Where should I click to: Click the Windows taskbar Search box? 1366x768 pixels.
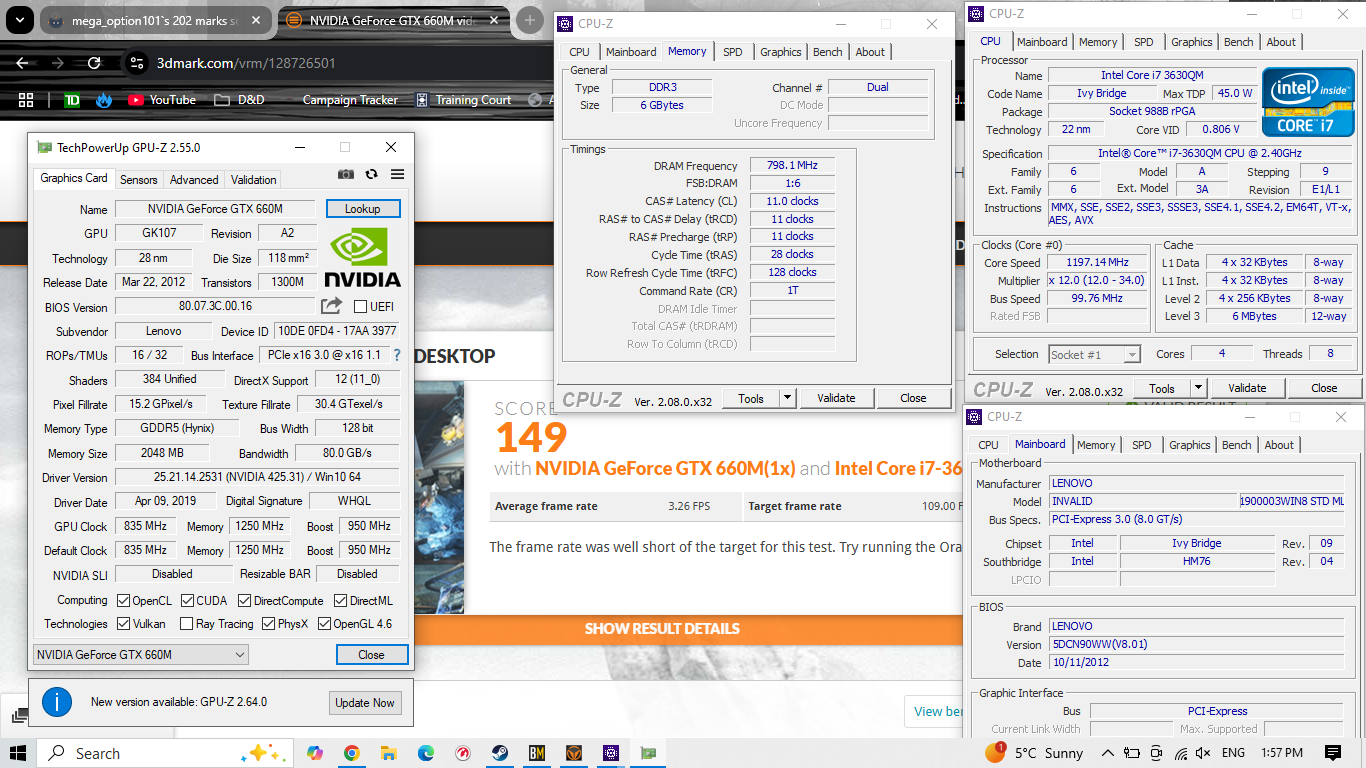click(x=166, y=753)
